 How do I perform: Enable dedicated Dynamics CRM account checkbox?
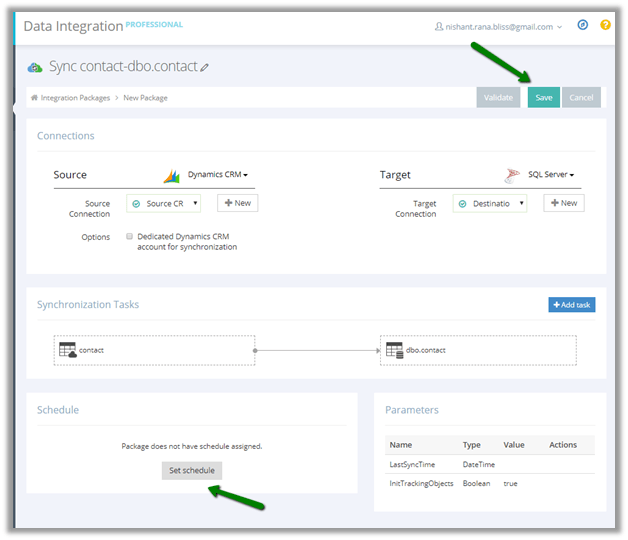pos(130,237)
